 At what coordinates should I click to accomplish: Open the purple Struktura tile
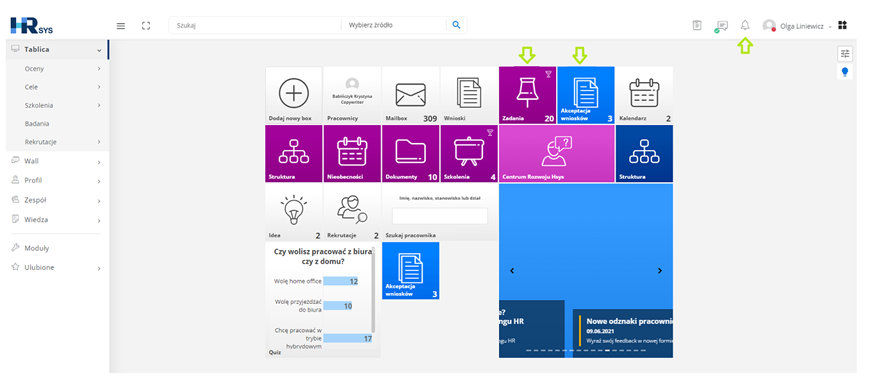point(294,154)
